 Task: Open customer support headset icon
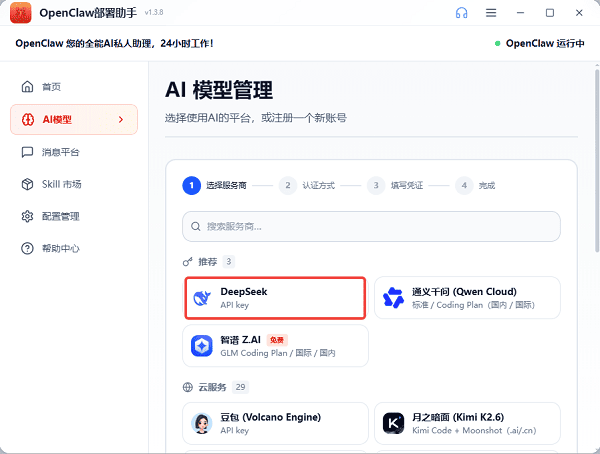(x=461, y=13)
